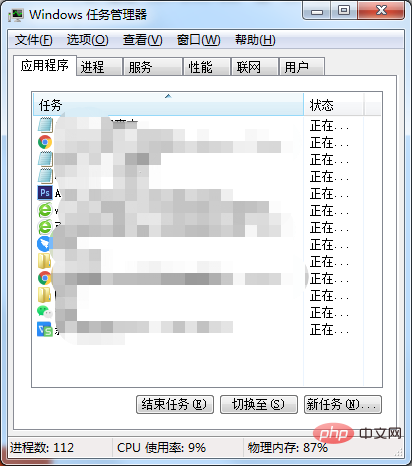Open the 选项(O) menu
The width and height of the screenshot is (412, 466).
pos(88,40)
